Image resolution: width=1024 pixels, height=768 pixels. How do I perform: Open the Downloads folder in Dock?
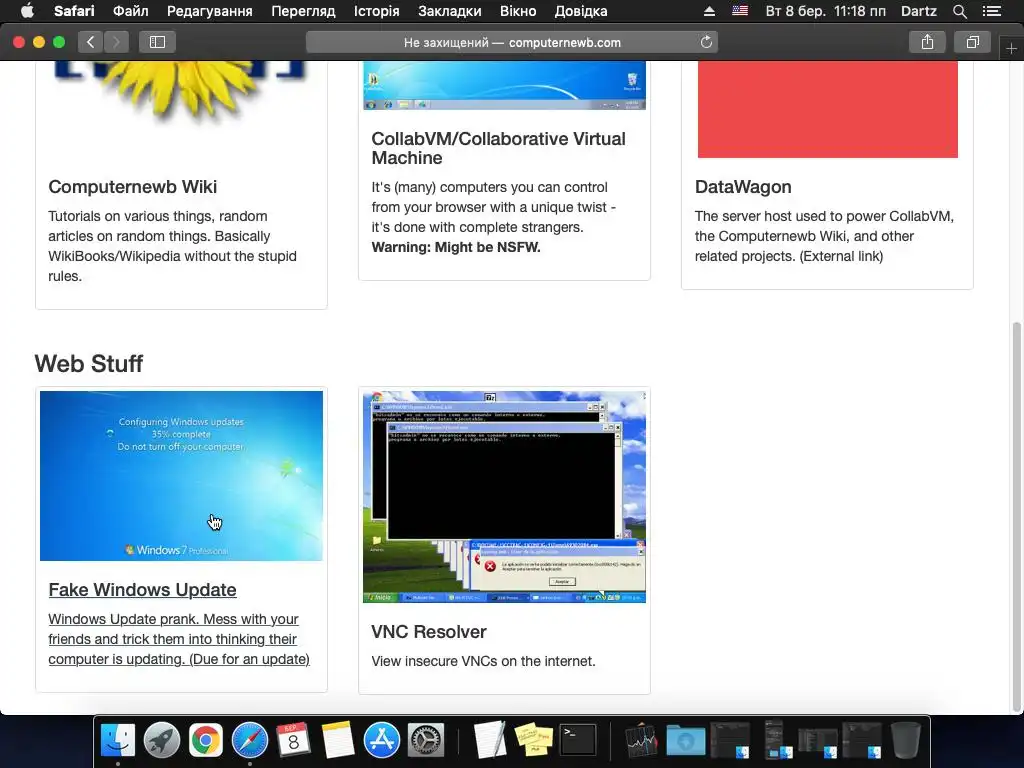click(x=686, y=741)
